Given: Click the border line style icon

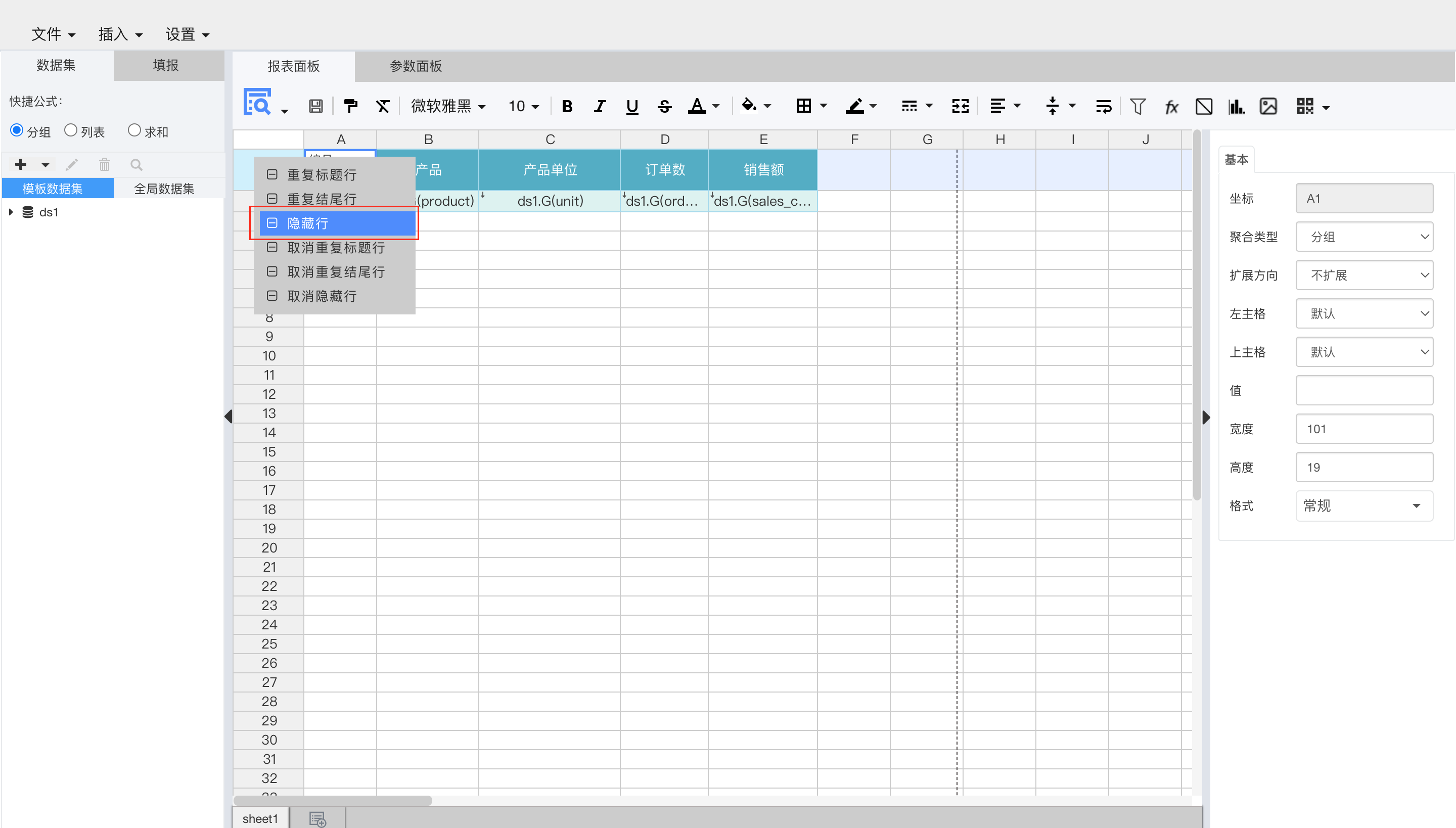Looking at the screenshot, I should click(x=909, y=106).
